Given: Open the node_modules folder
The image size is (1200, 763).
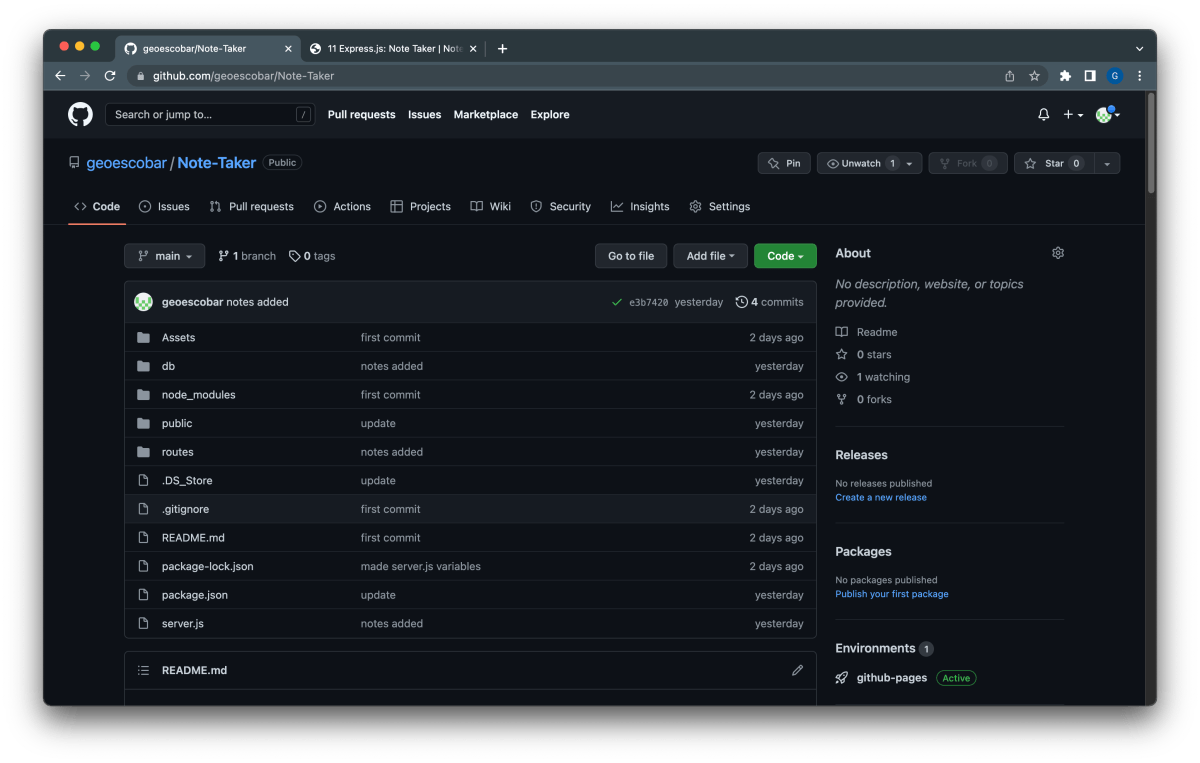Looking at the screenshot, I should tap(199, 395).
